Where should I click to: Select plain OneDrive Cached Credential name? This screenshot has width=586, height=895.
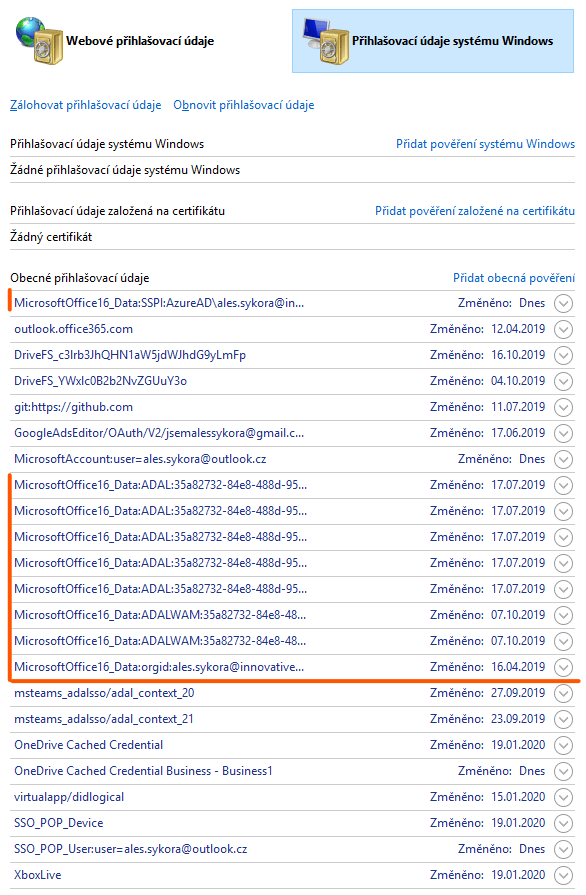click(x=88, y=745)
